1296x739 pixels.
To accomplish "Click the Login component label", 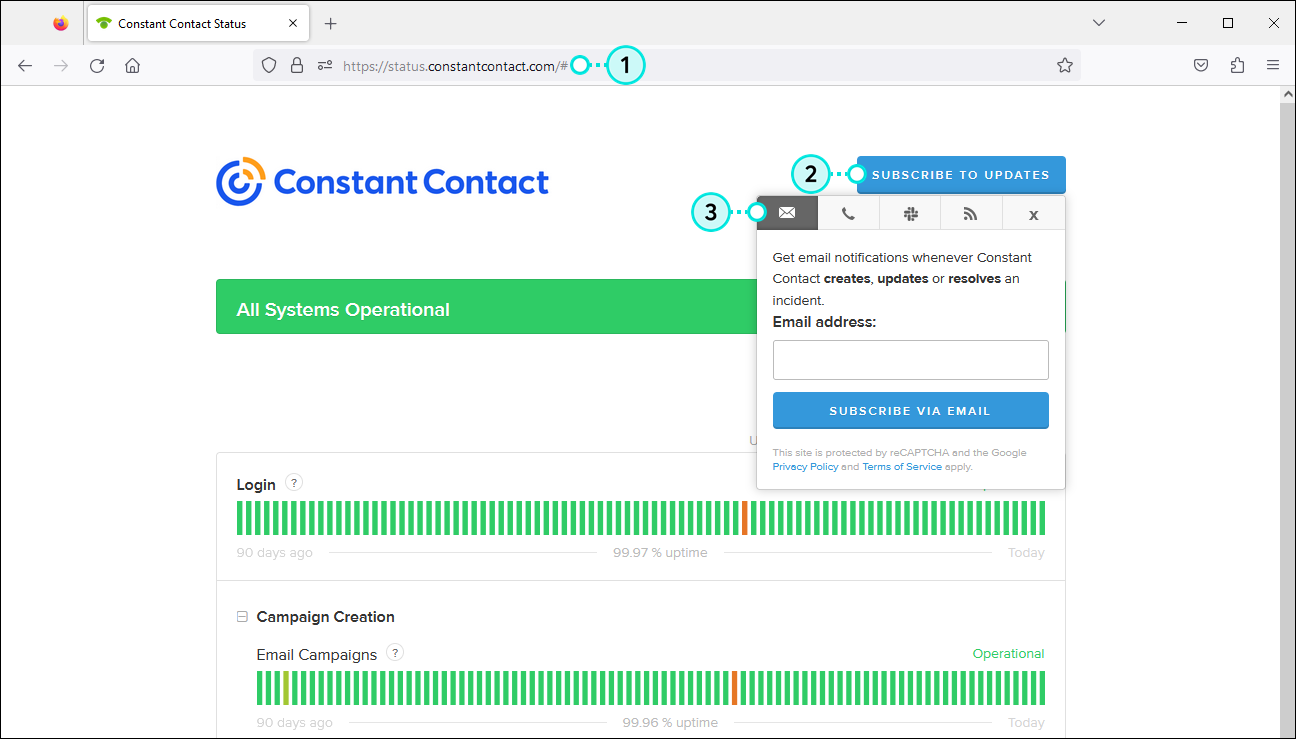I will coord(256,484).
